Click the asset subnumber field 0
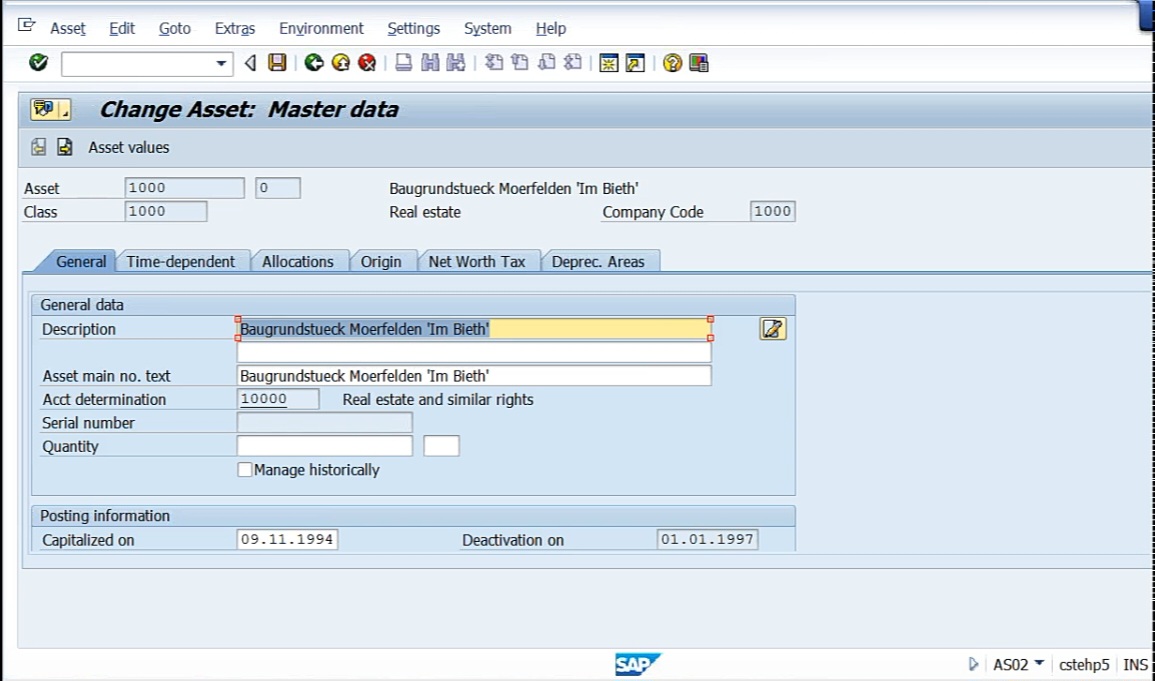Image resolution: width=1155 pixels, height=681 pixels. tap(278, 188)
